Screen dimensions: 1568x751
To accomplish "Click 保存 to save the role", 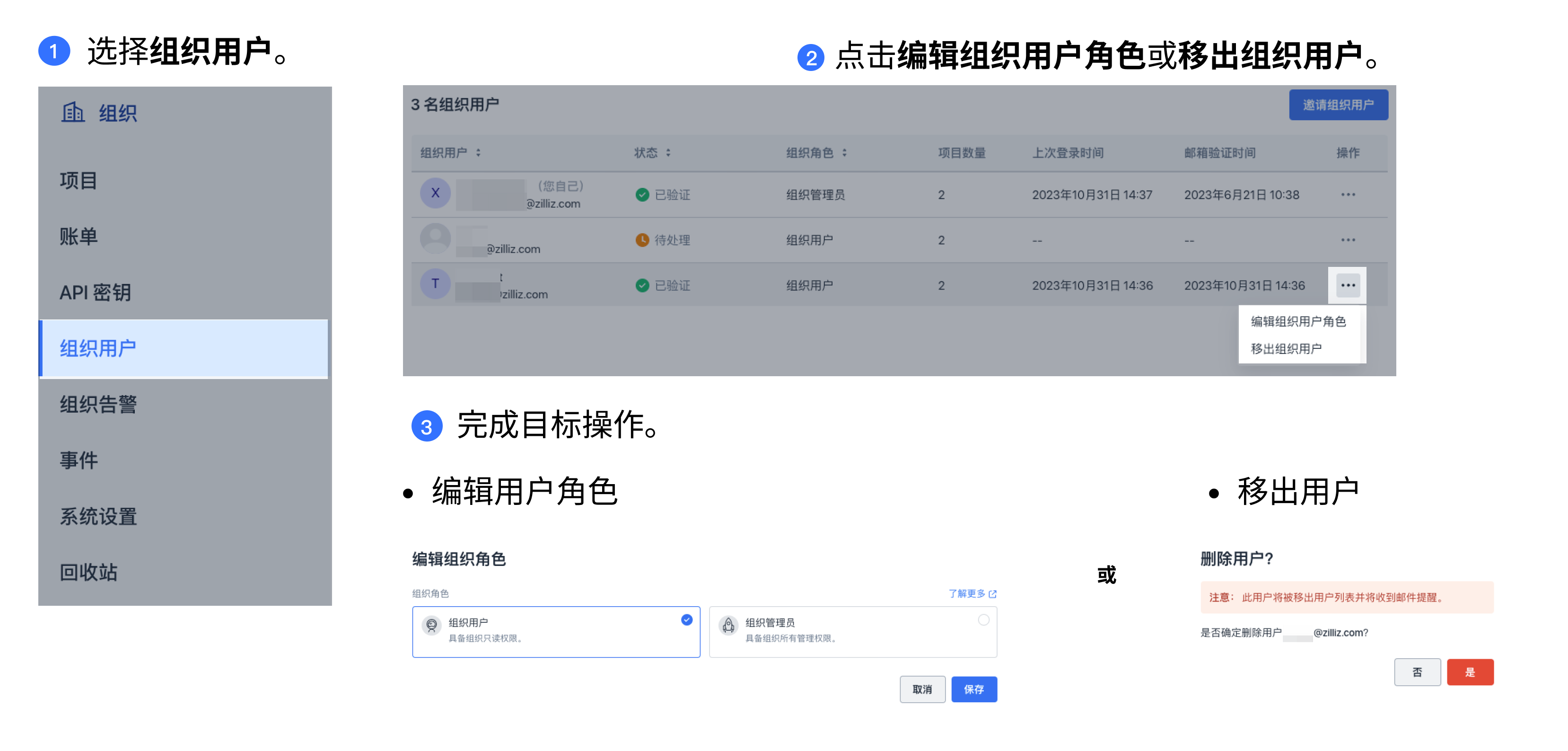I will pyautogui.click(x=974, y=689).
